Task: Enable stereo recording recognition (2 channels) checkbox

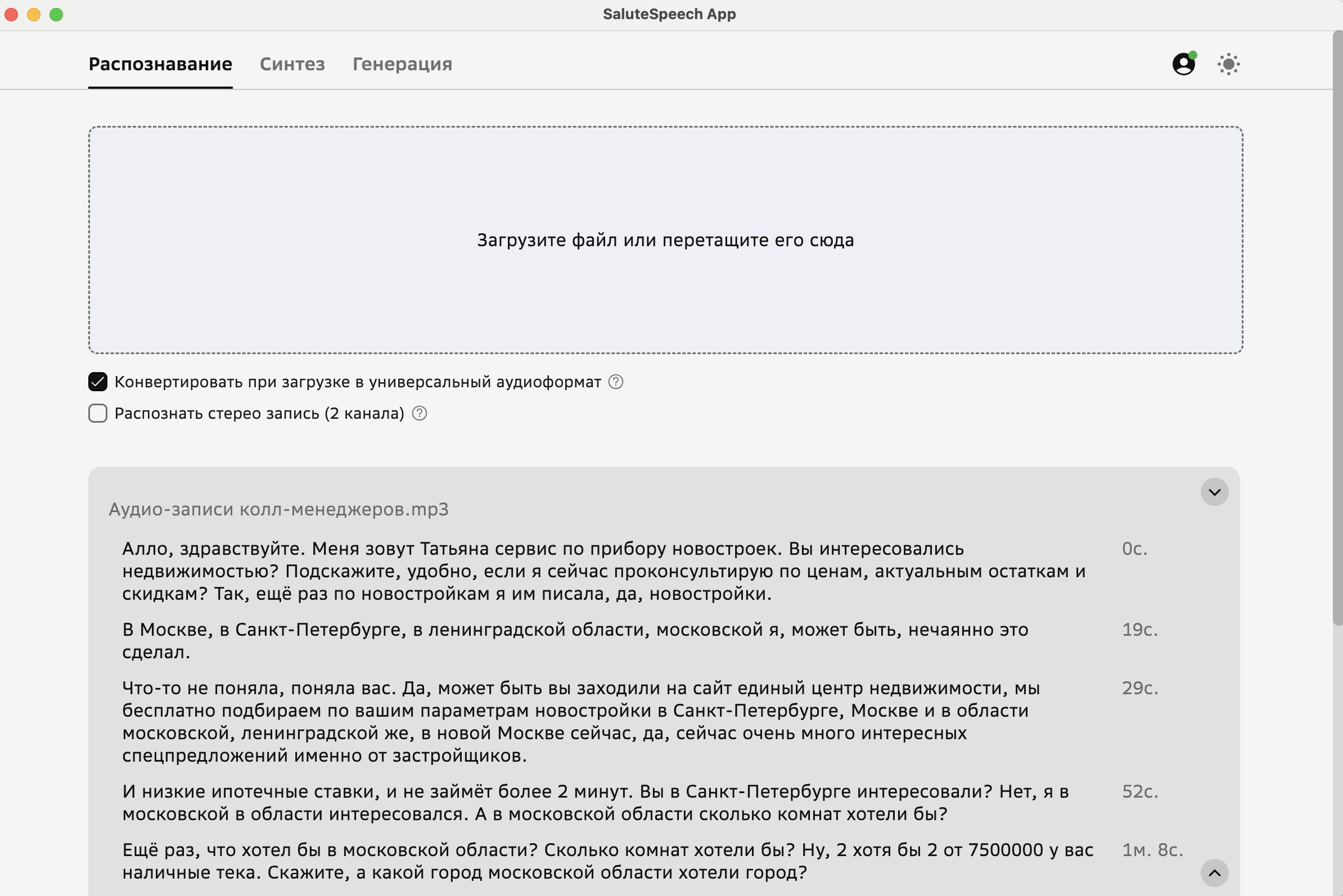Action: [98, 413]
